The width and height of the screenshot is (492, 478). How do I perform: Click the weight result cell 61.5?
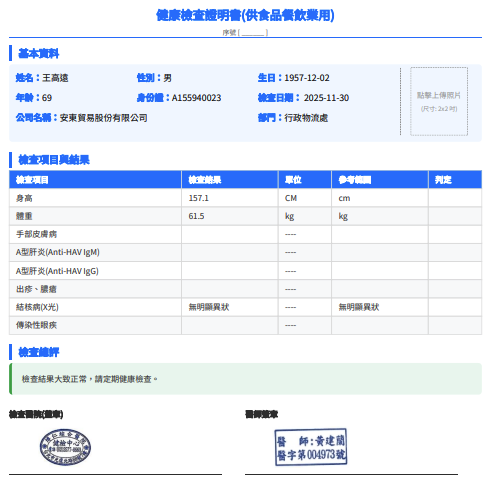(x=230, y=216)
